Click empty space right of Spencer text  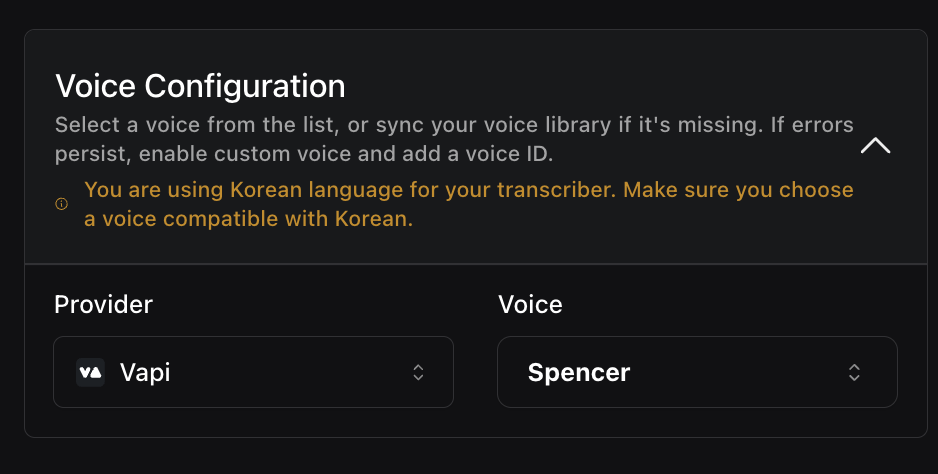[x=739, y=372]
